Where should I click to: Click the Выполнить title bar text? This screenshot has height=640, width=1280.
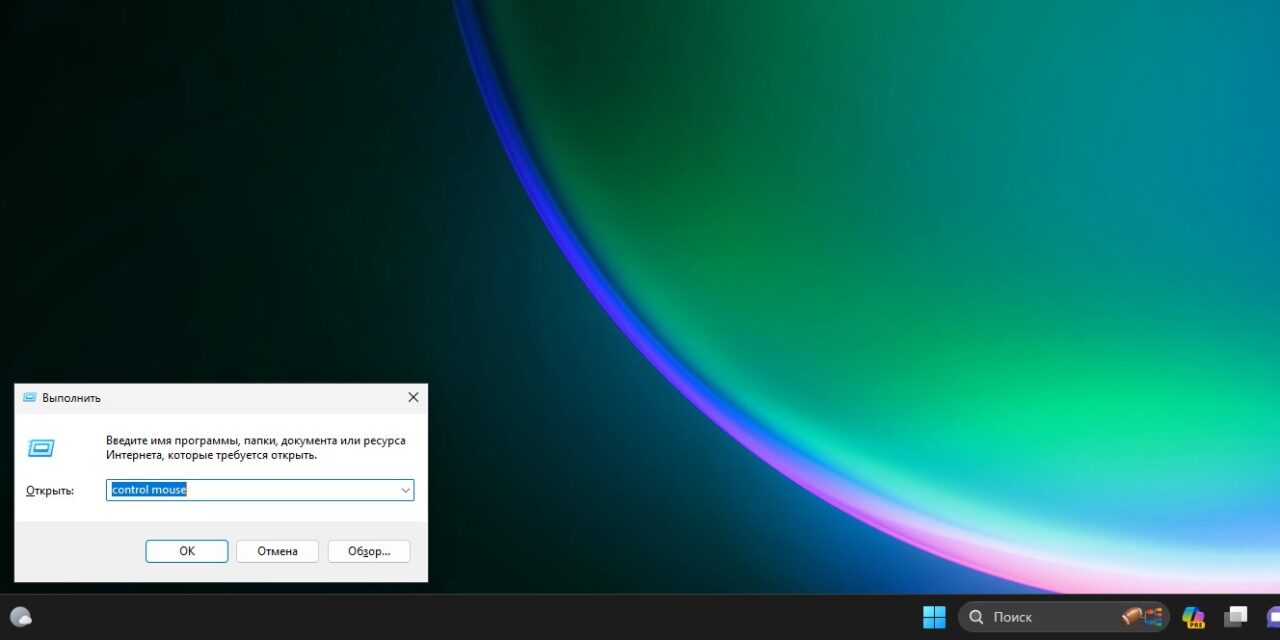point(71,398)
